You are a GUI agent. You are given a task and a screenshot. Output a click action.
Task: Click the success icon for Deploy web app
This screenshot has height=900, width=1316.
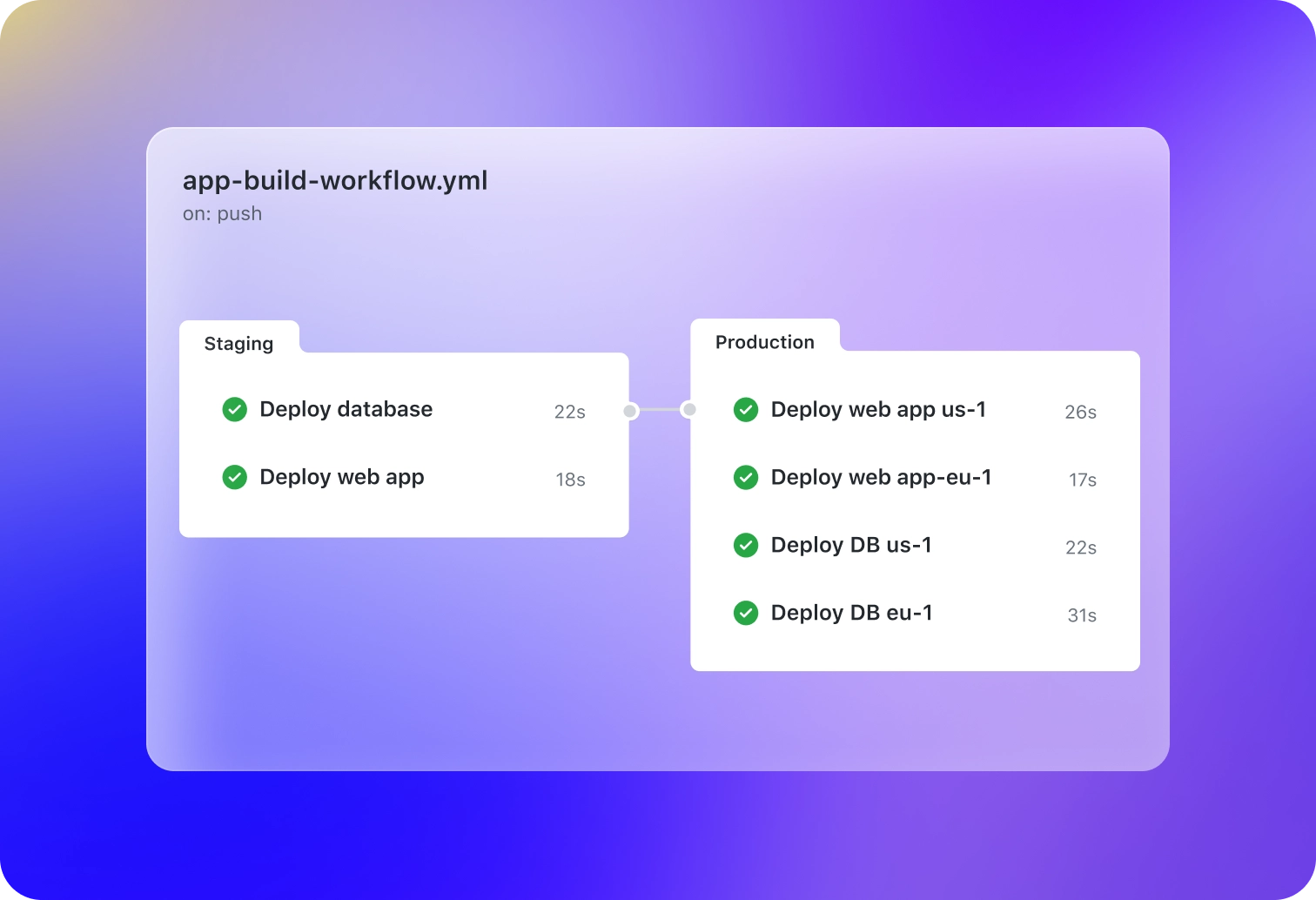(x=235, y=477)
